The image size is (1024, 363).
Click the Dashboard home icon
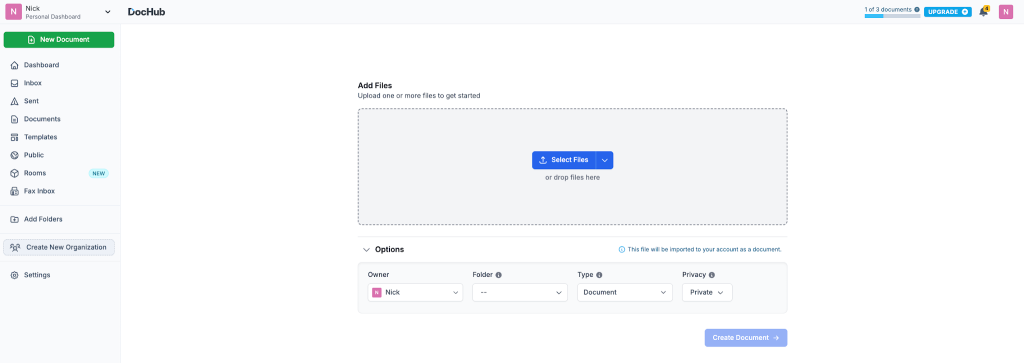[x=14, y=65]
